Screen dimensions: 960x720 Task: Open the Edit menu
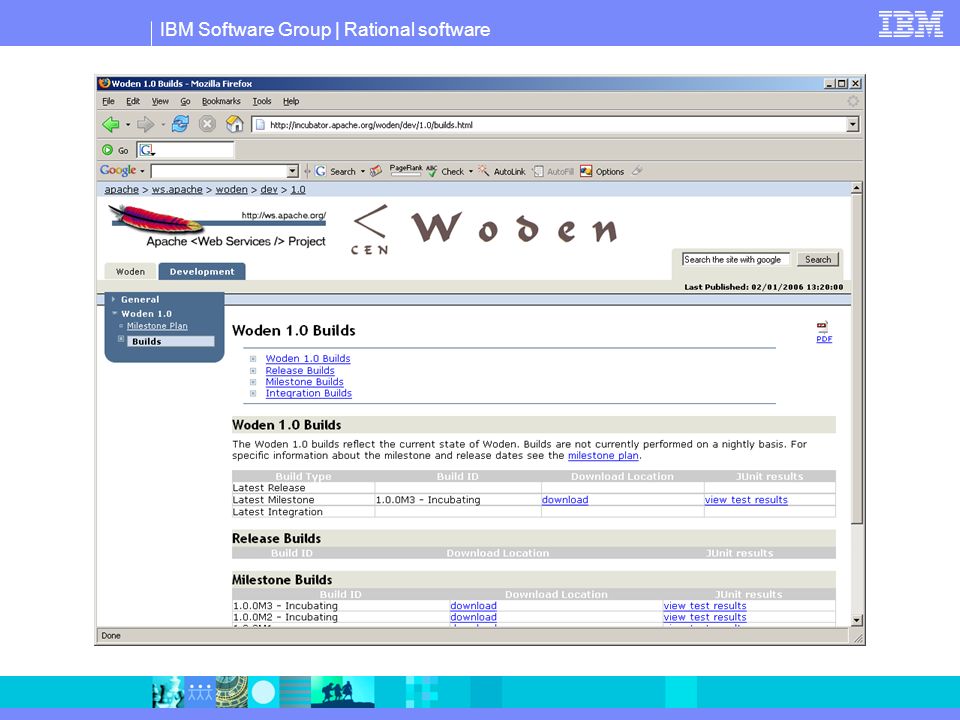tap(133, 101)
